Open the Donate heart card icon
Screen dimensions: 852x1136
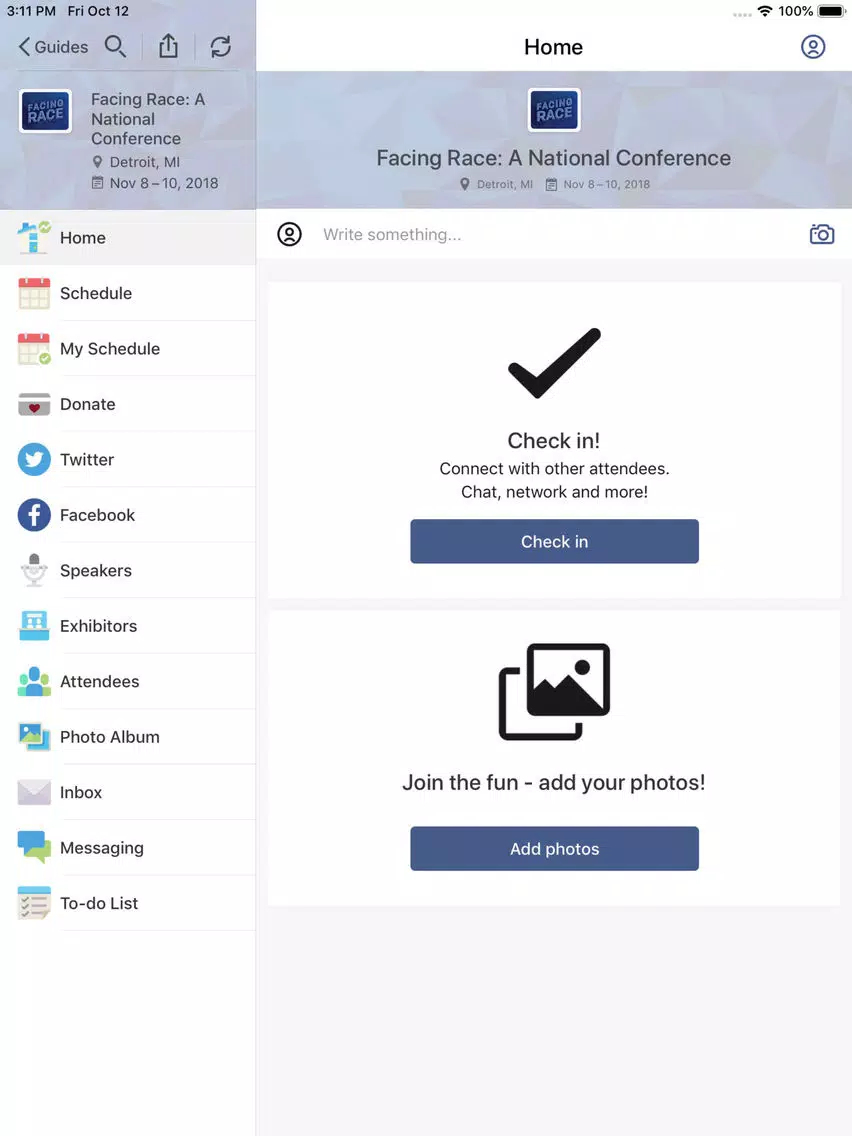pos(34,404)
